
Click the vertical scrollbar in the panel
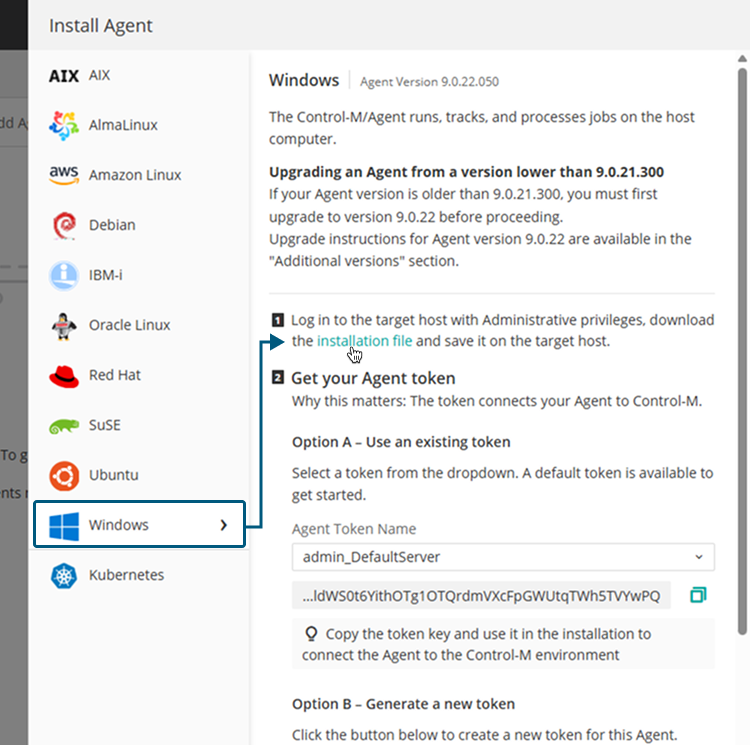[x=741, y=350]
